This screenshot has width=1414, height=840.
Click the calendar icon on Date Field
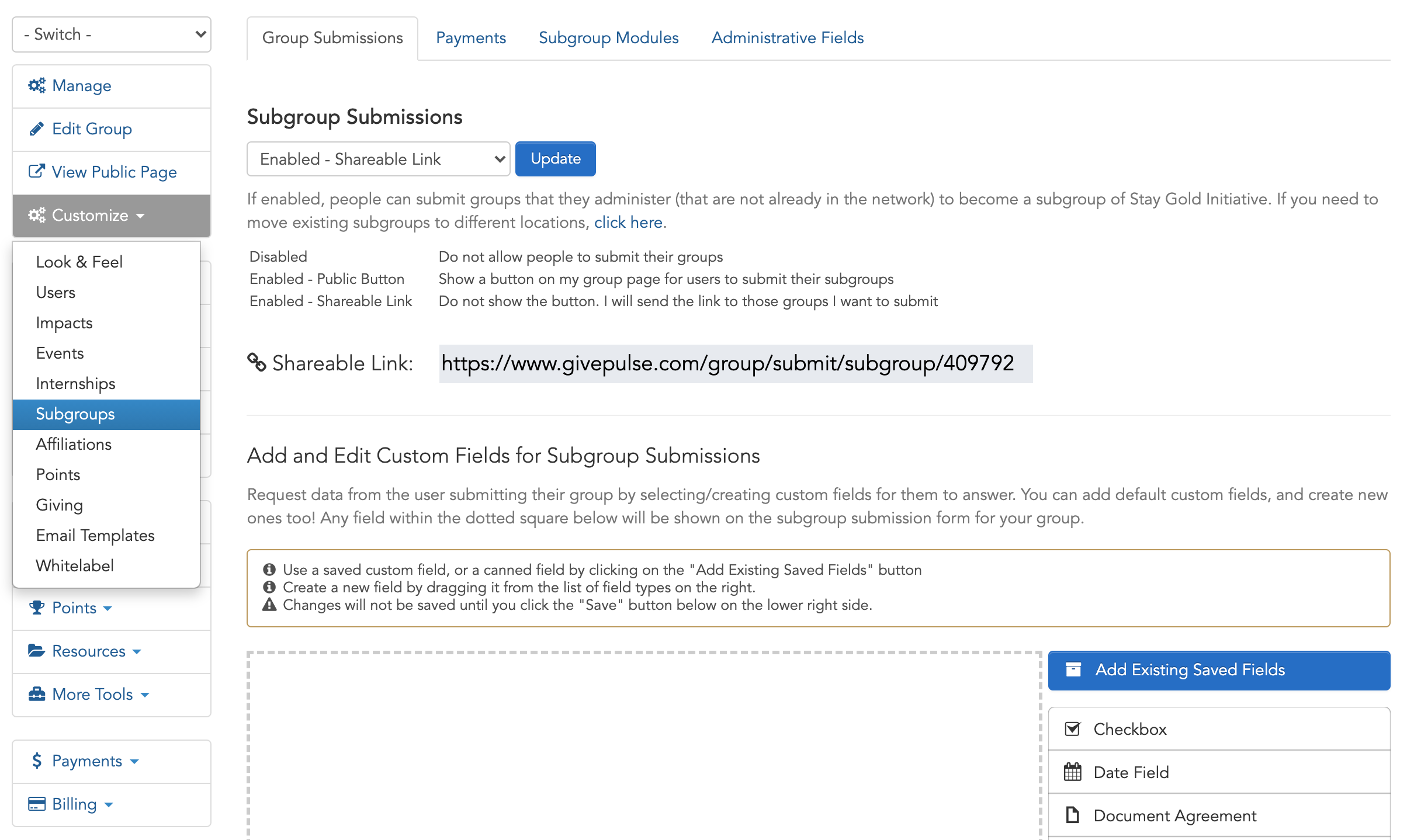point(1072,772)
